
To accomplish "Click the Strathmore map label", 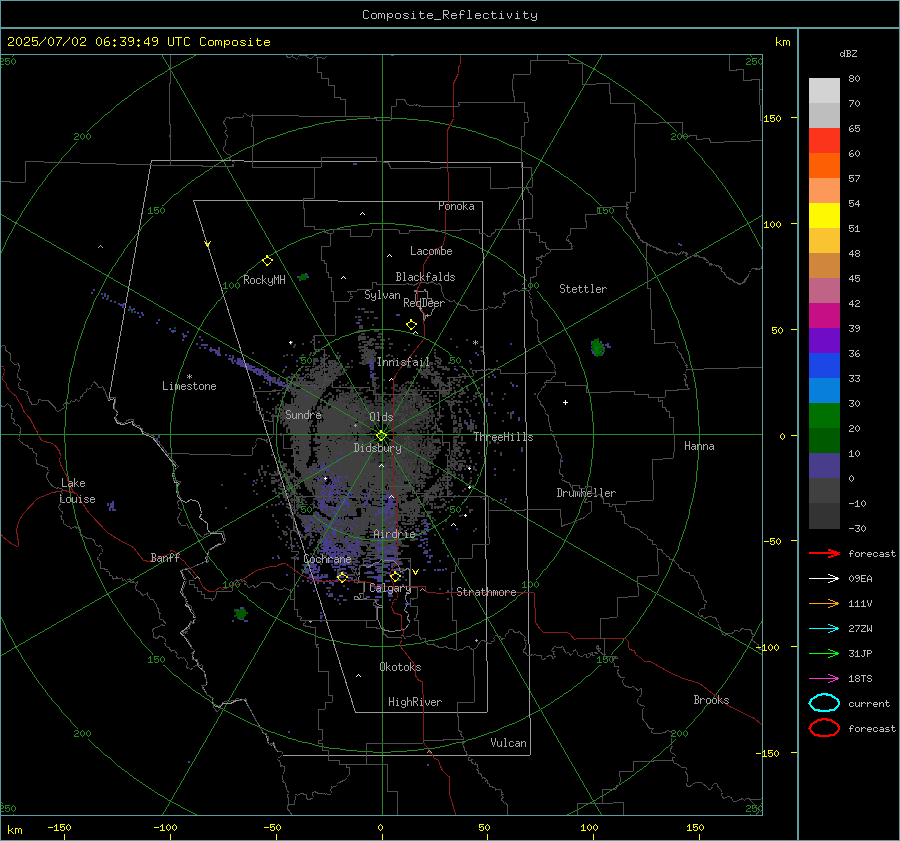I will 486,592.
